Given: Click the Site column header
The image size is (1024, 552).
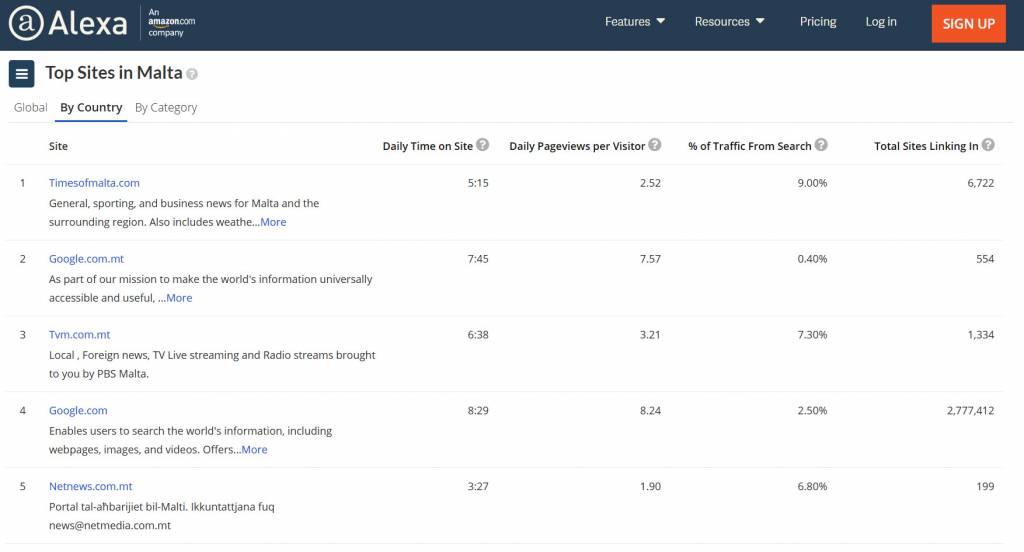Looking at the screenshot, I should click(x=58, y=146).
